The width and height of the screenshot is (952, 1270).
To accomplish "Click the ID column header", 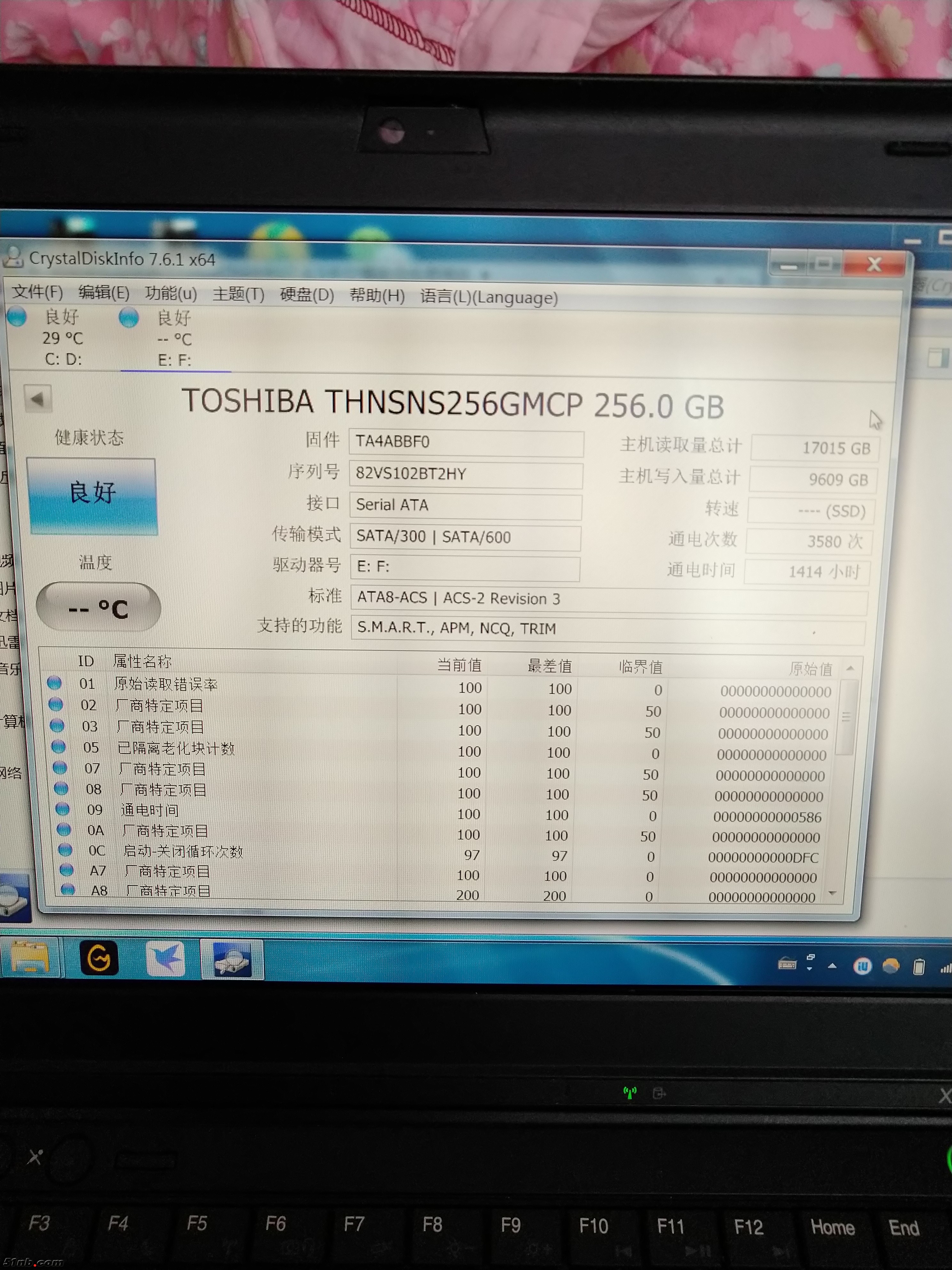I will tap(85, 661).
